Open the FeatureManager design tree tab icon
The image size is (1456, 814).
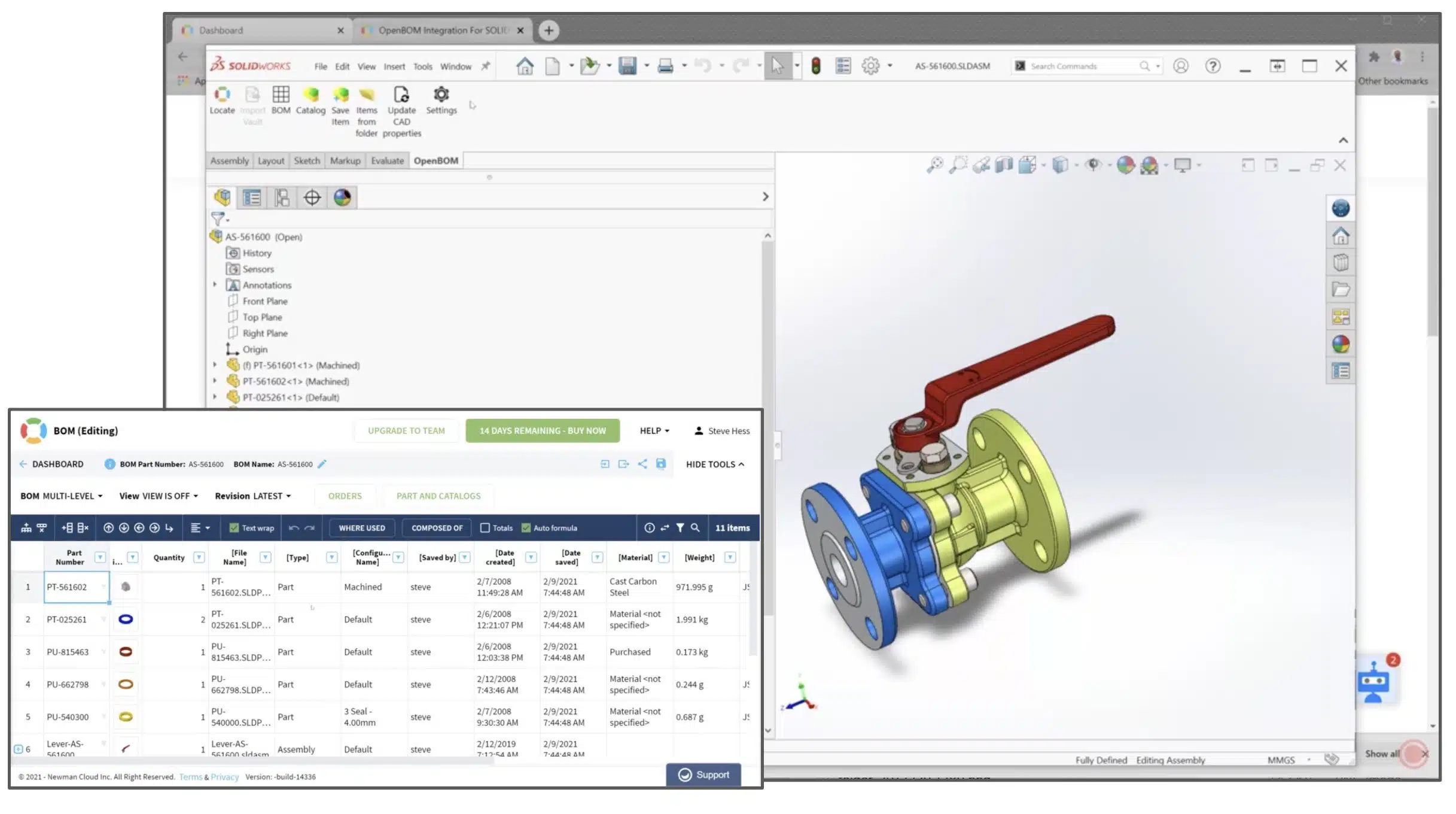[x=223, y=197]
